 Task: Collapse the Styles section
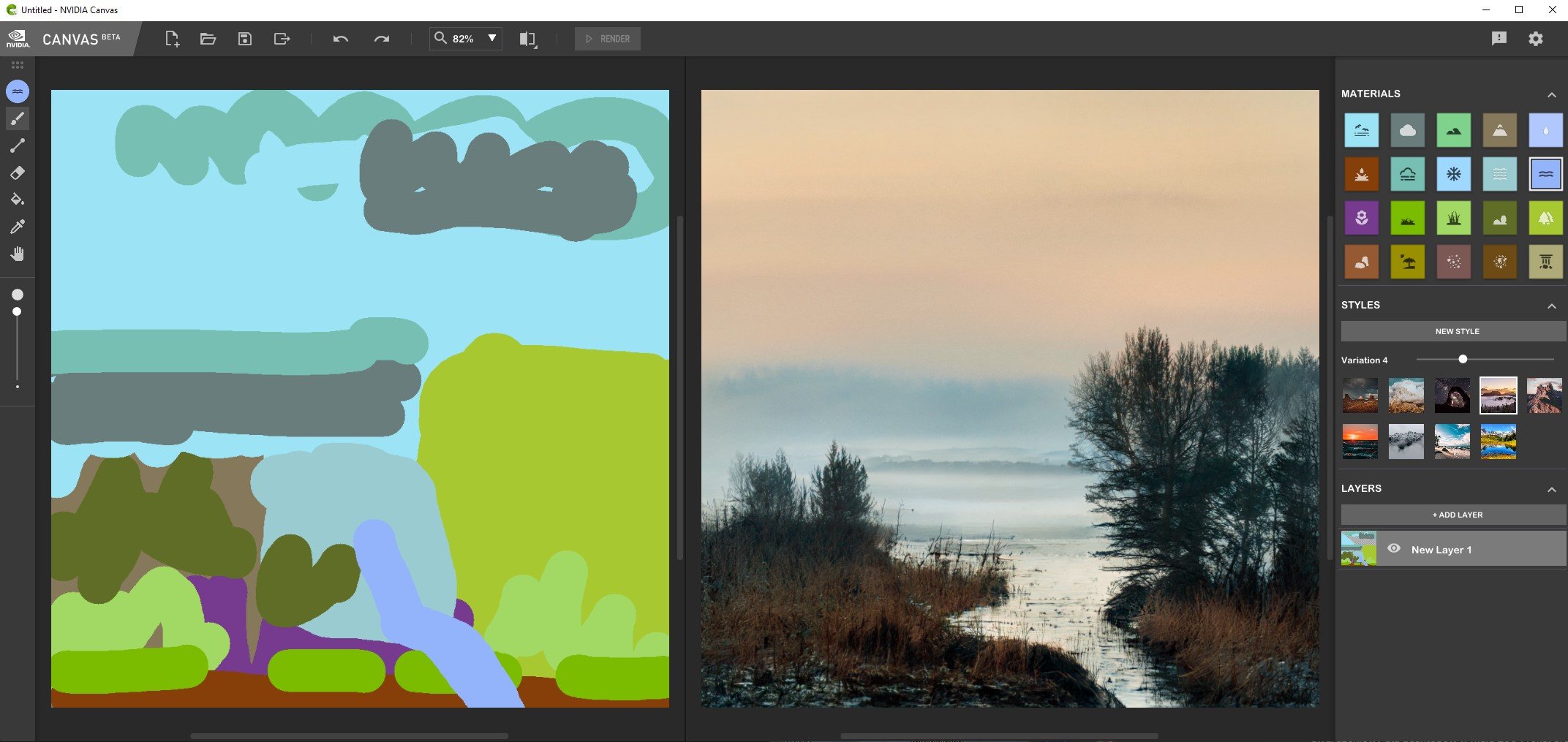tap(1552, 306)
